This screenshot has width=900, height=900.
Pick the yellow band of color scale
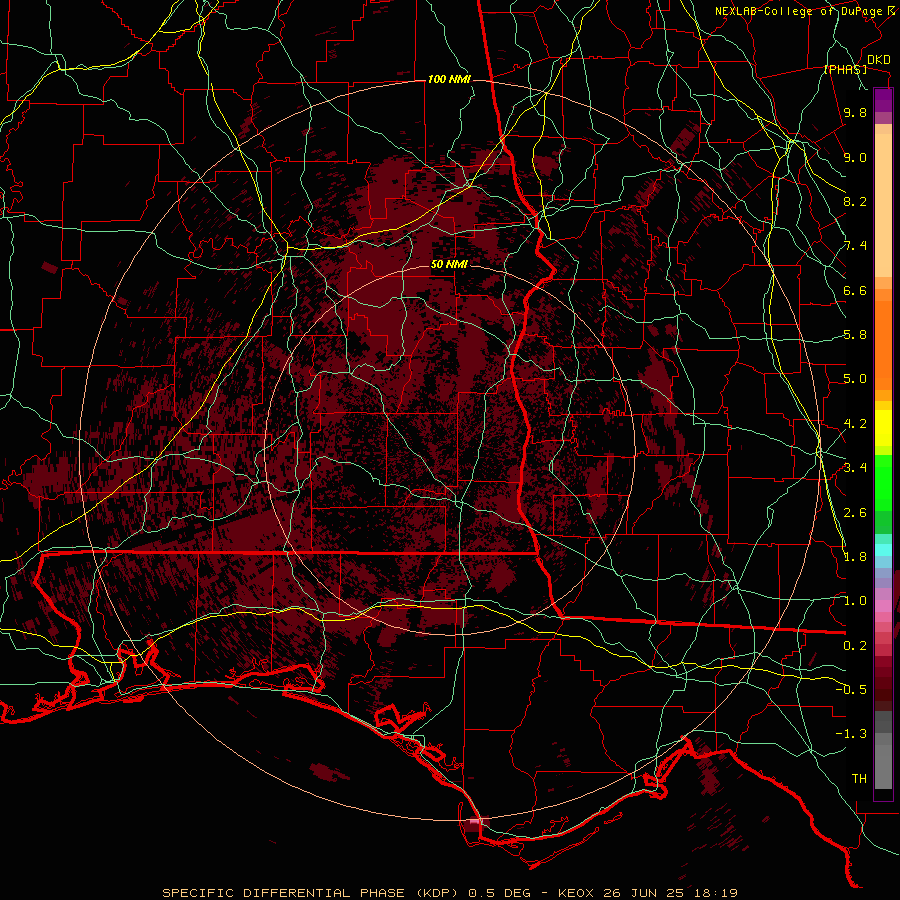(883, 428)
